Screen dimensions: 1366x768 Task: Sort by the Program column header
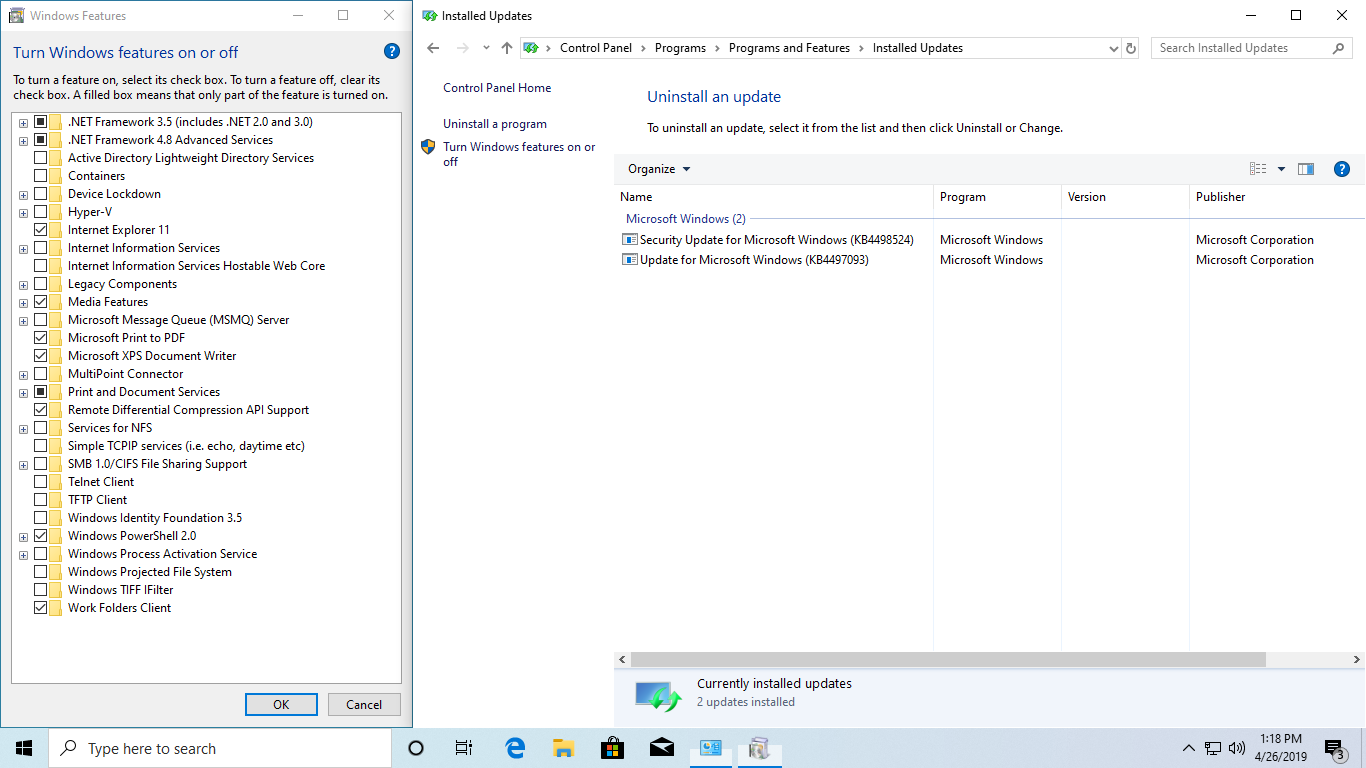pos(997,197)
